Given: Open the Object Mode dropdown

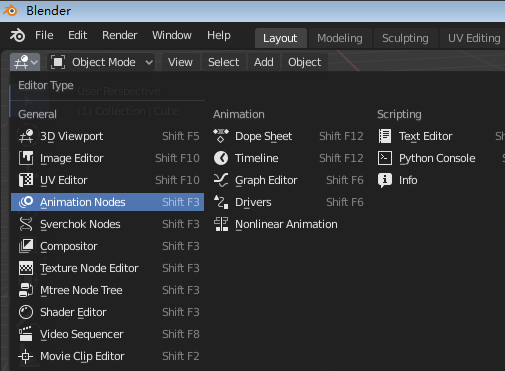Looking at the screenshot, I should point(102,62).
